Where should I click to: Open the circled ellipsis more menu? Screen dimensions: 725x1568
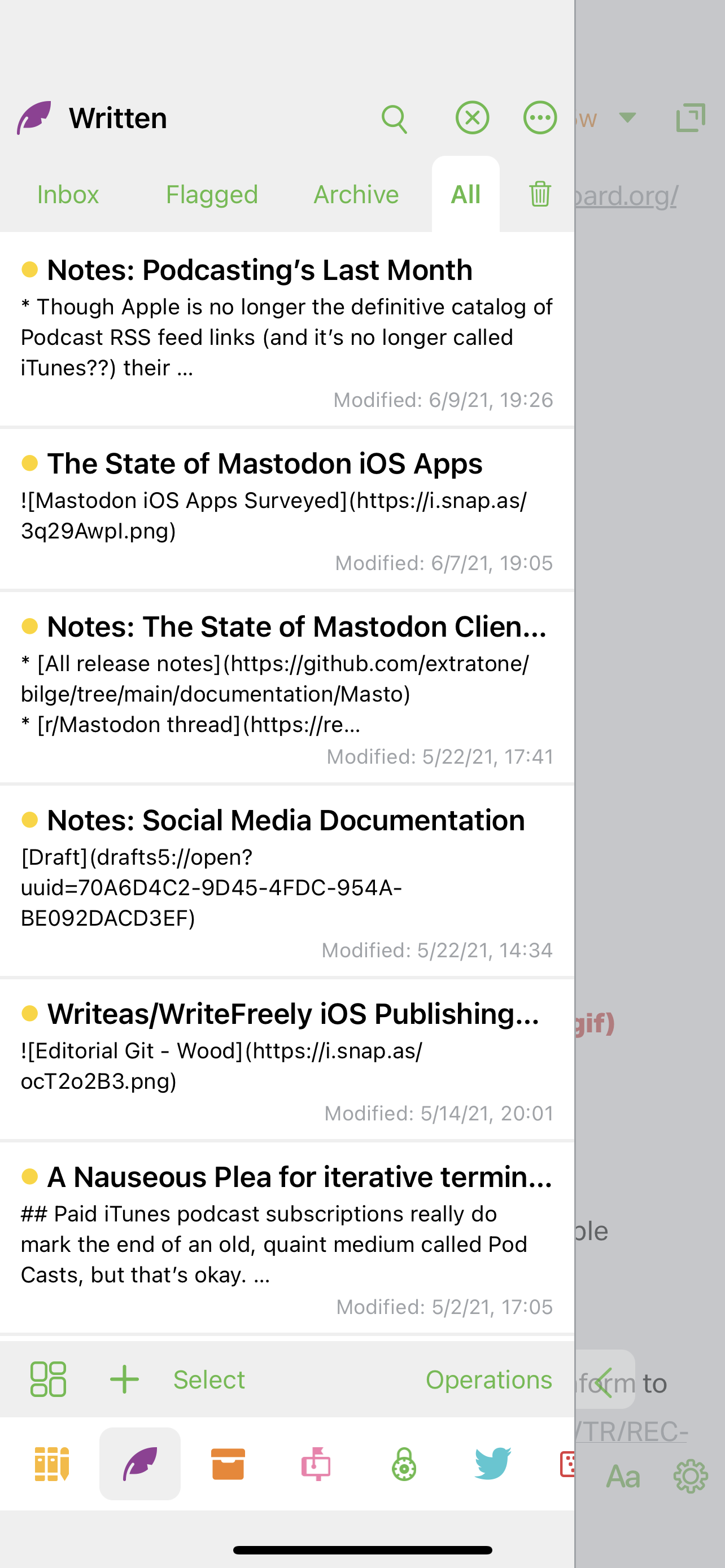(540, 118)
